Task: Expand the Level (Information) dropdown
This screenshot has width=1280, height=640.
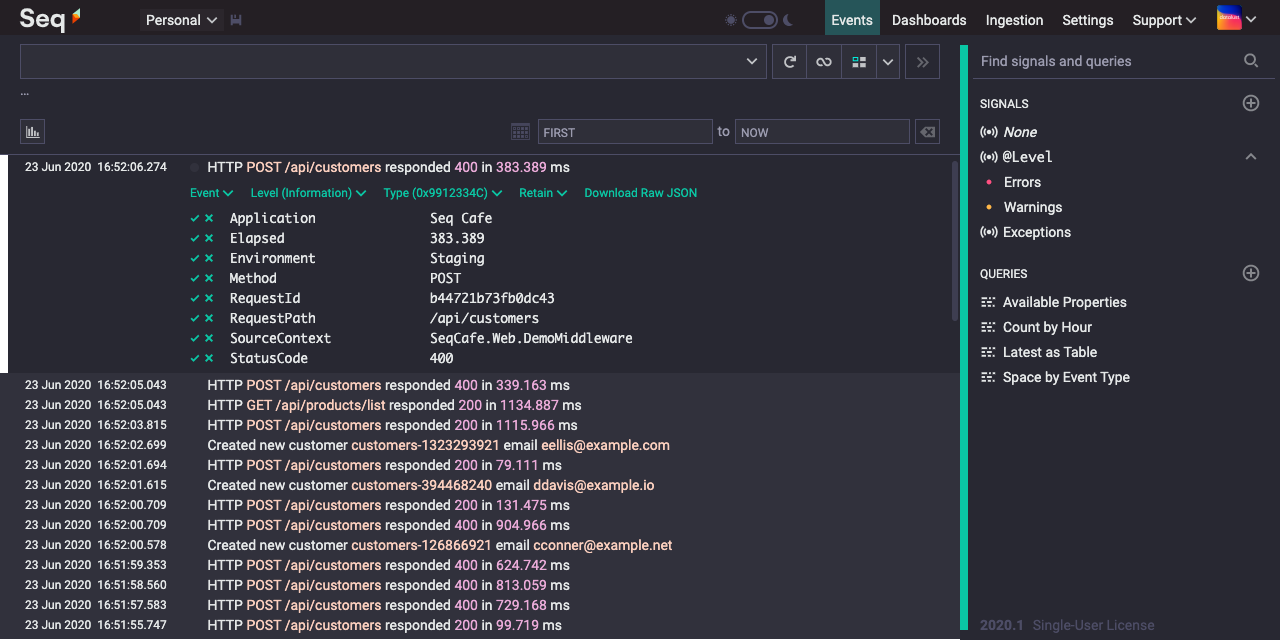Action: click(308, 193)
